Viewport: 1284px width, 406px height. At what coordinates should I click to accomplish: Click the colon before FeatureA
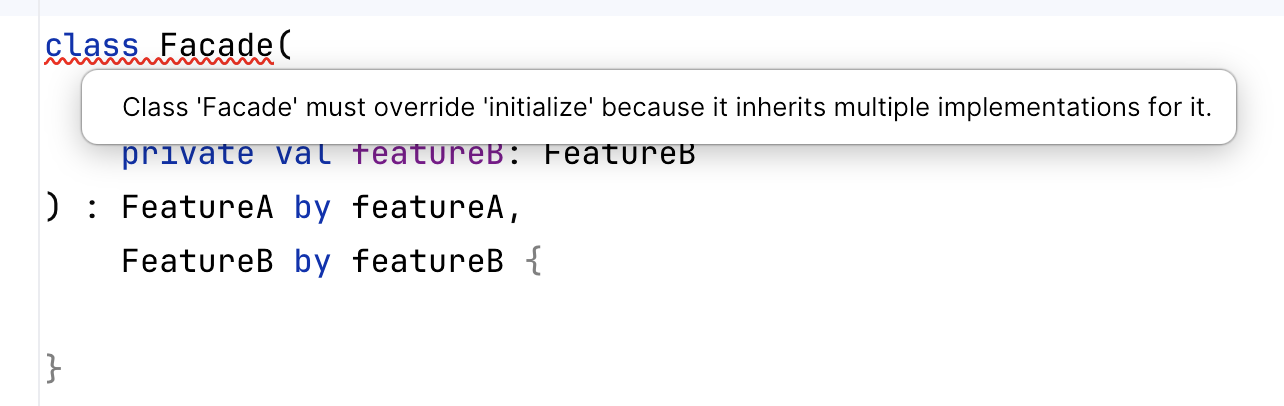pos(92,208)
